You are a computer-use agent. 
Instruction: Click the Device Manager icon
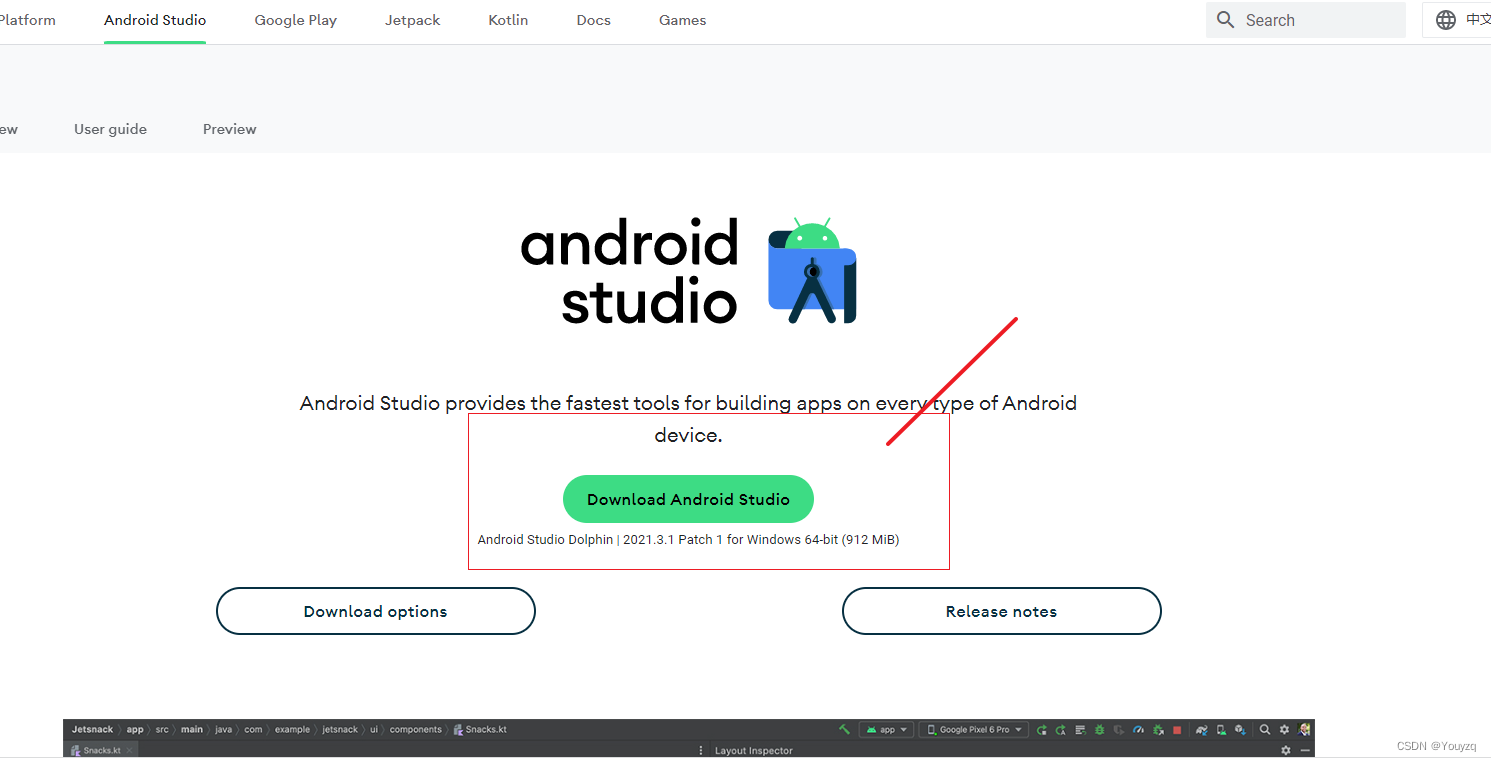coord(1221,730)
